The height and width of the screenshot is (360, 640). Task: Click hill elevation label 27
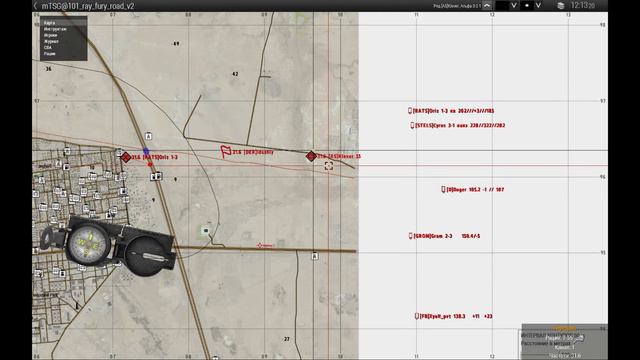(x=287, y=339)
